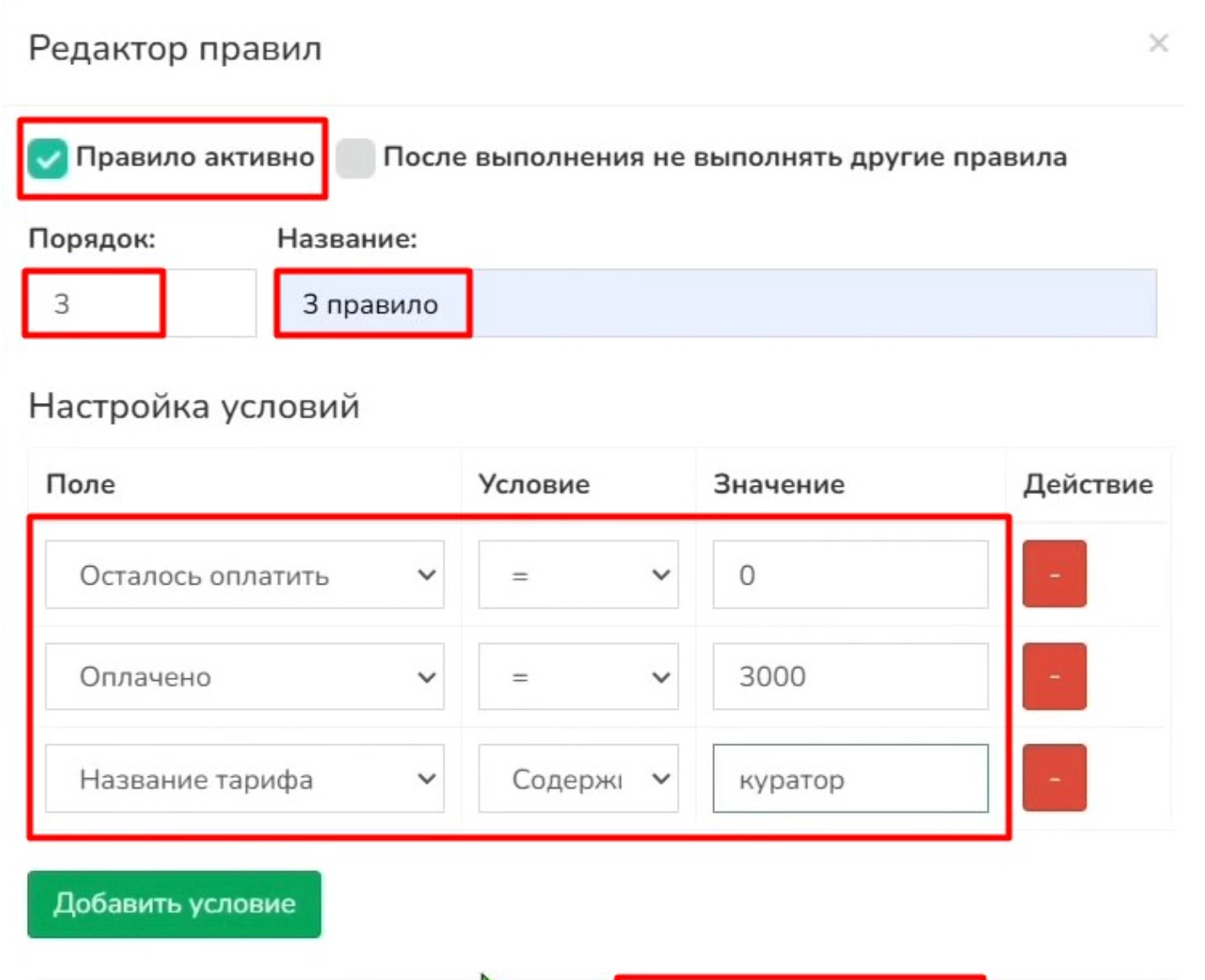The image size is (1205, 980).
Task: Close the Редактор правил dialog
Action: click(1158, 43)
